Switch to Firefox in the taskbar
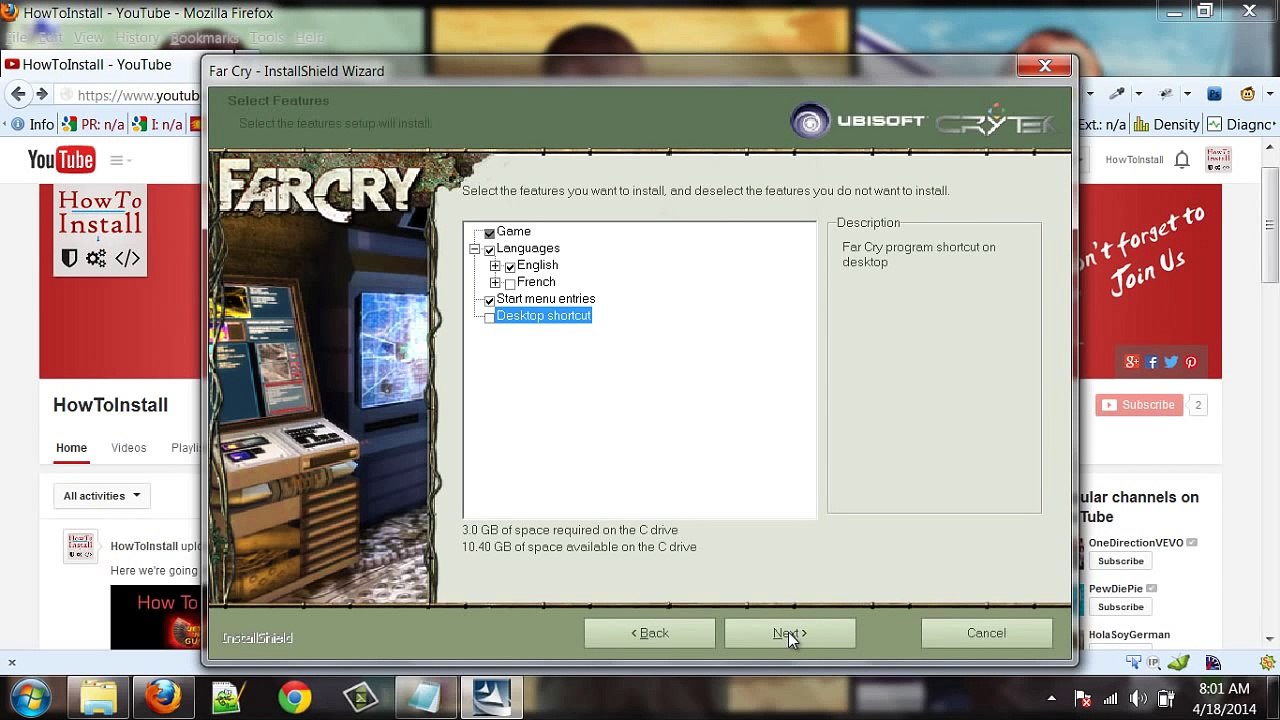This screenshot has height=720, width=1280. pos(164,697)
